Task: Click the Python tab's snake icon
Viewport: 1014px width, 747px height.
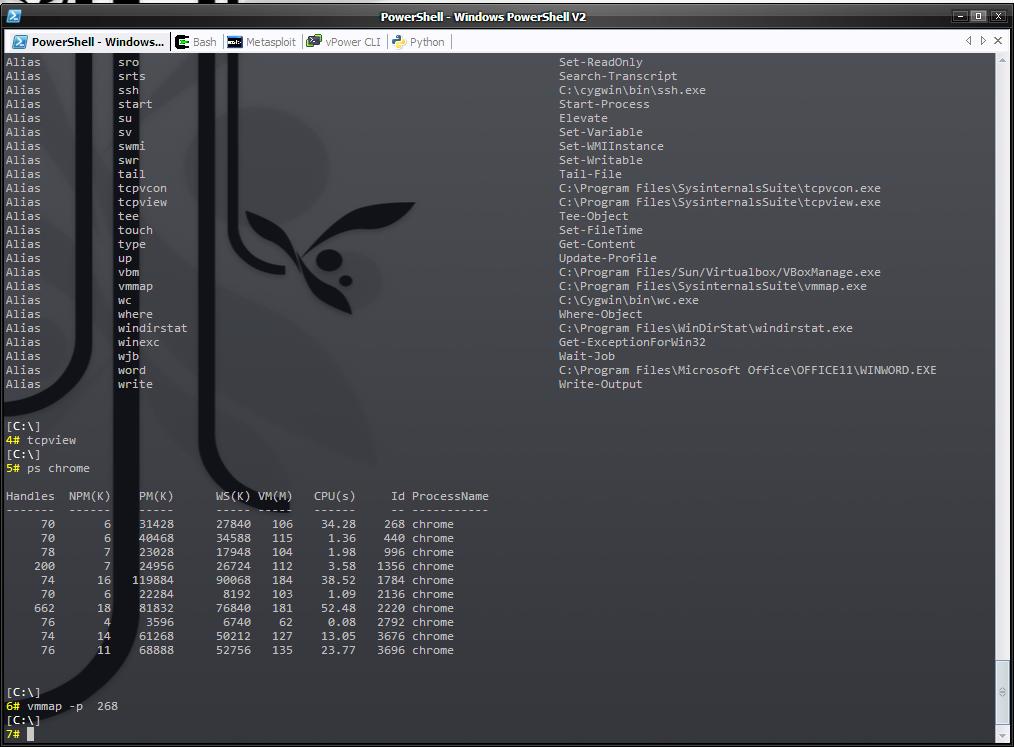Action: pyautogui.click(x=399, y=42)
